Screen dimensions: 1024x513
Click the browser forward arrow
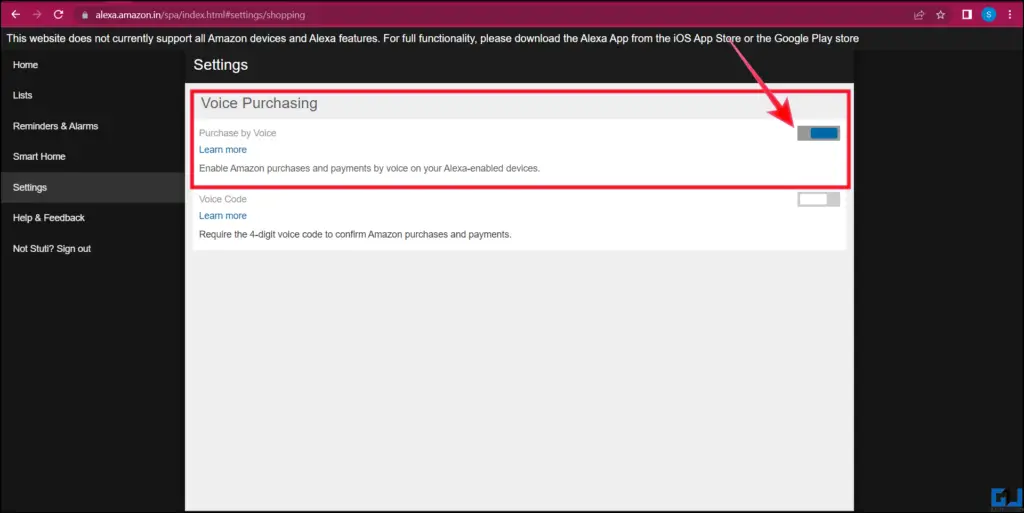37,14
